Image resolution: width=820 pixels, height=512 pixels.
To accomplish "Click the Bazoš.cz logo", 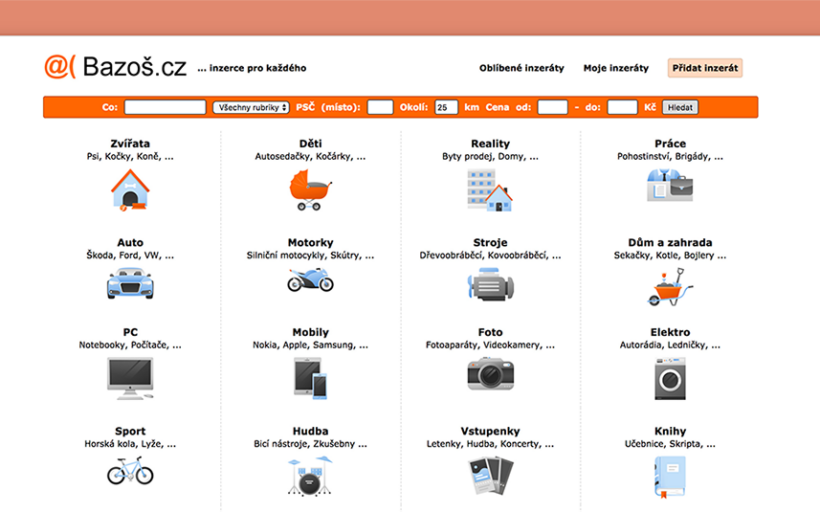I will coord(115,68).
